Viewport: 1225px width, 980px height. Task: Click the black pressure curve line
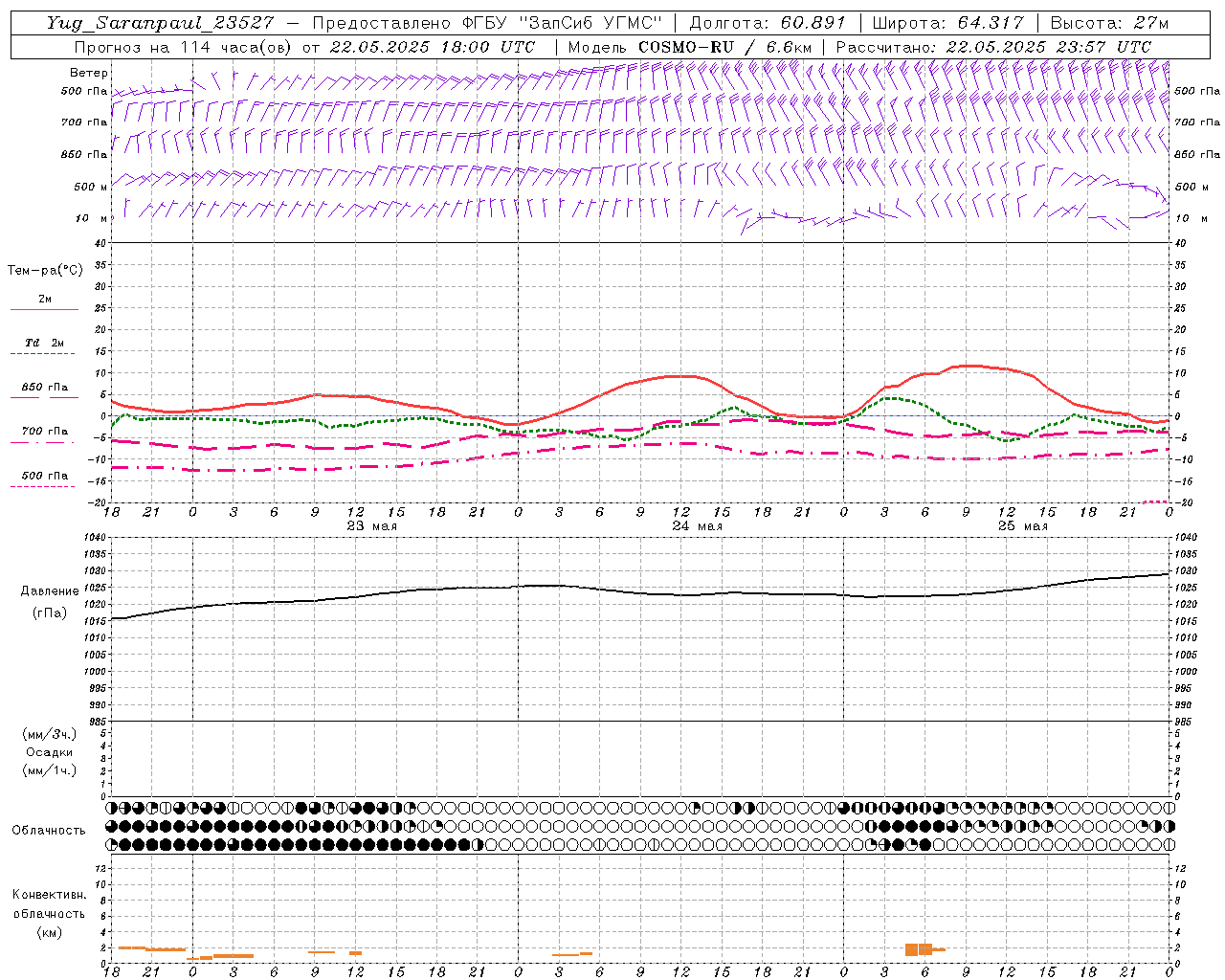tap(641, 592)
